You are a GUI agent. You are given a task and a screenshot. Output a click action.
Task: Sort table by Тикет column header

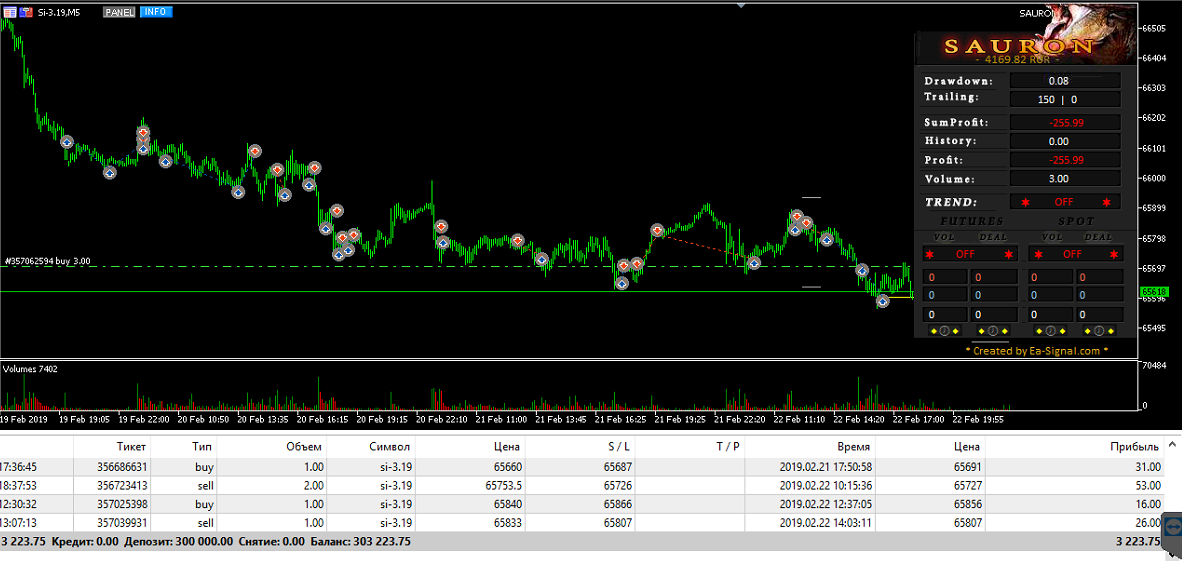pos(131,446)
